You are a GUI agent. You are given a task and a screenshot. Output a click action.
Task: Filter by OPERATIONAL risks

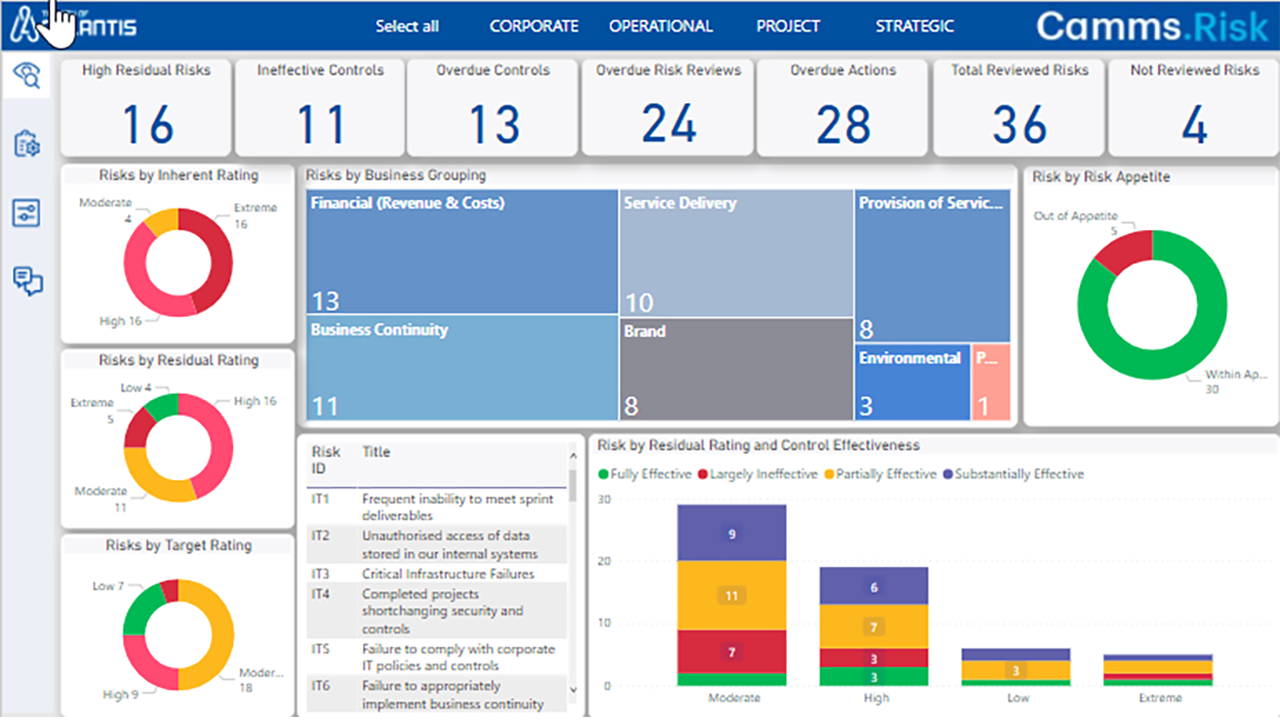tap(661, 27)
